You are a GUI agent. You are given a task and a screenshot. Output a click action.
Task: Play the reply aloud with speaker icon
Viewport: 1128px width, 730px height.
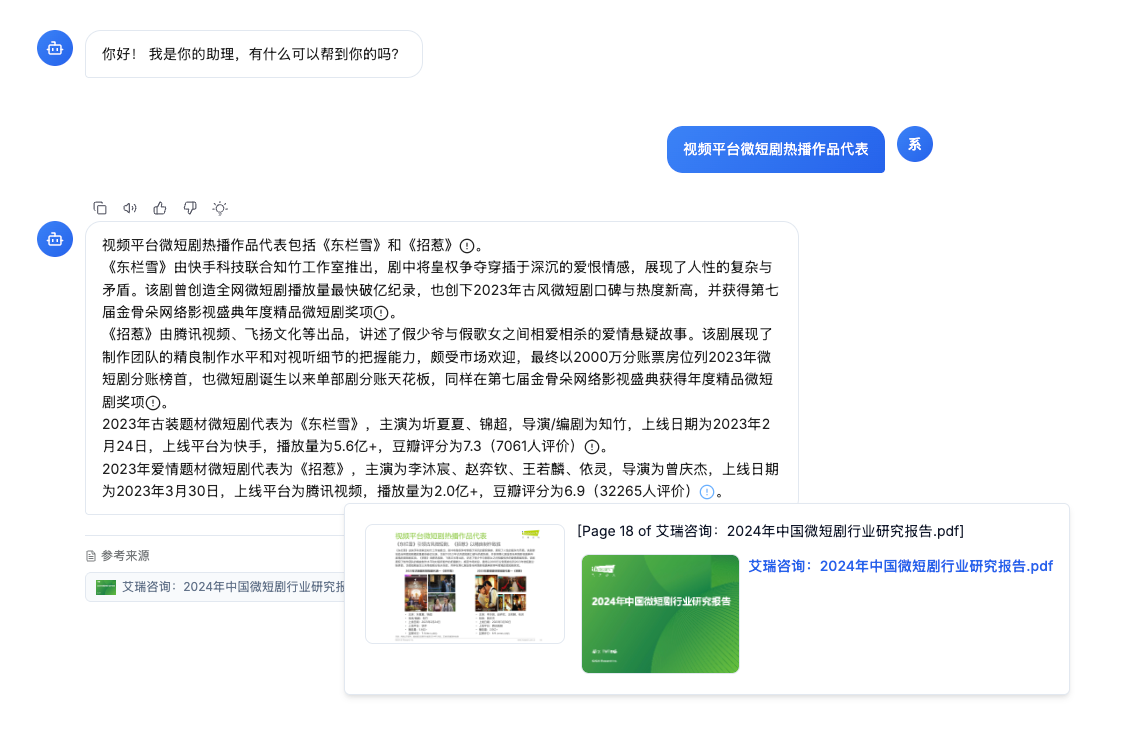point(130,207)
